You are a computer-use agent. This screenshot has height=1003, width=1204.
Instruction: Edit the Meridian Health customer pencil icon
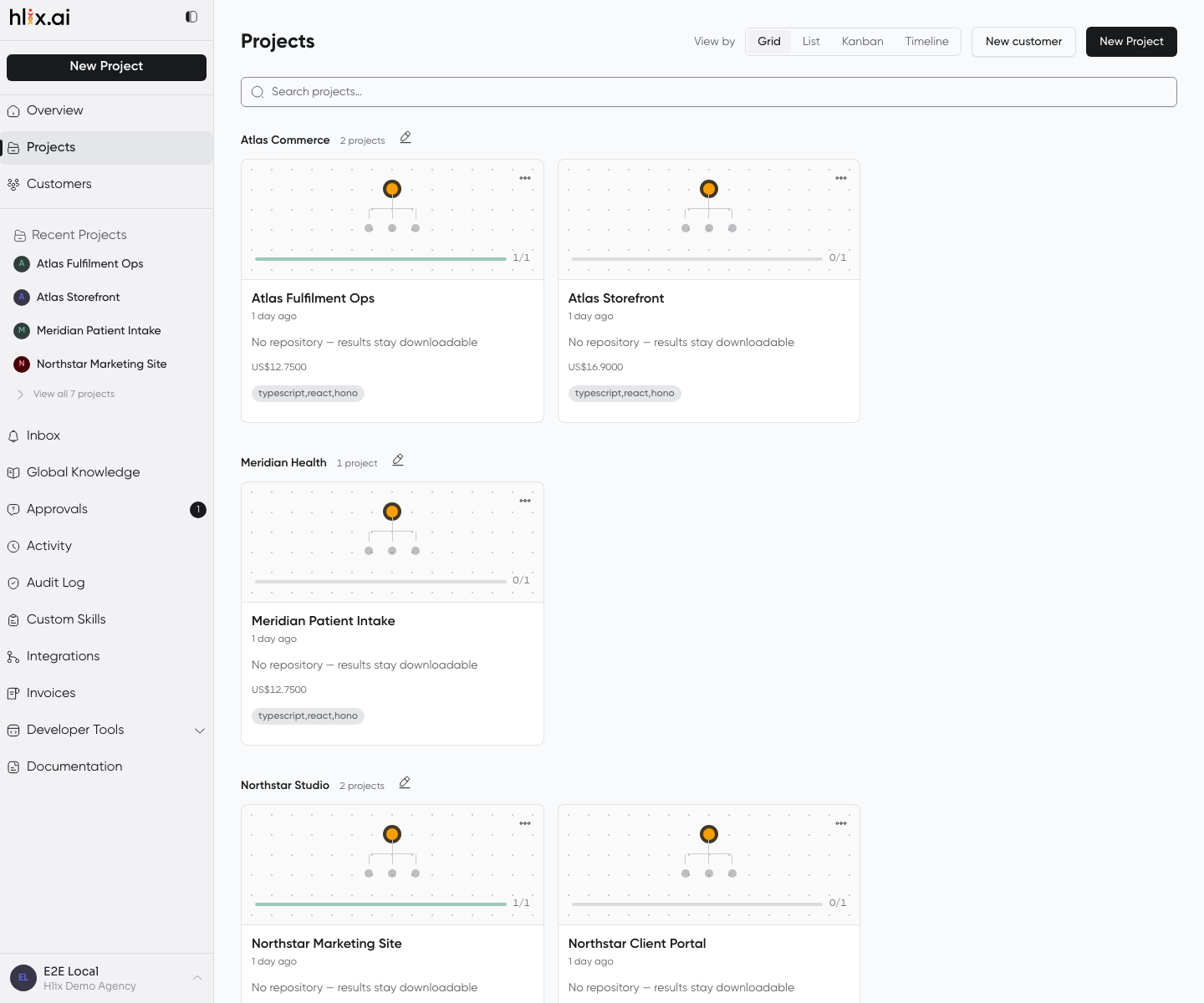point(398,460)
